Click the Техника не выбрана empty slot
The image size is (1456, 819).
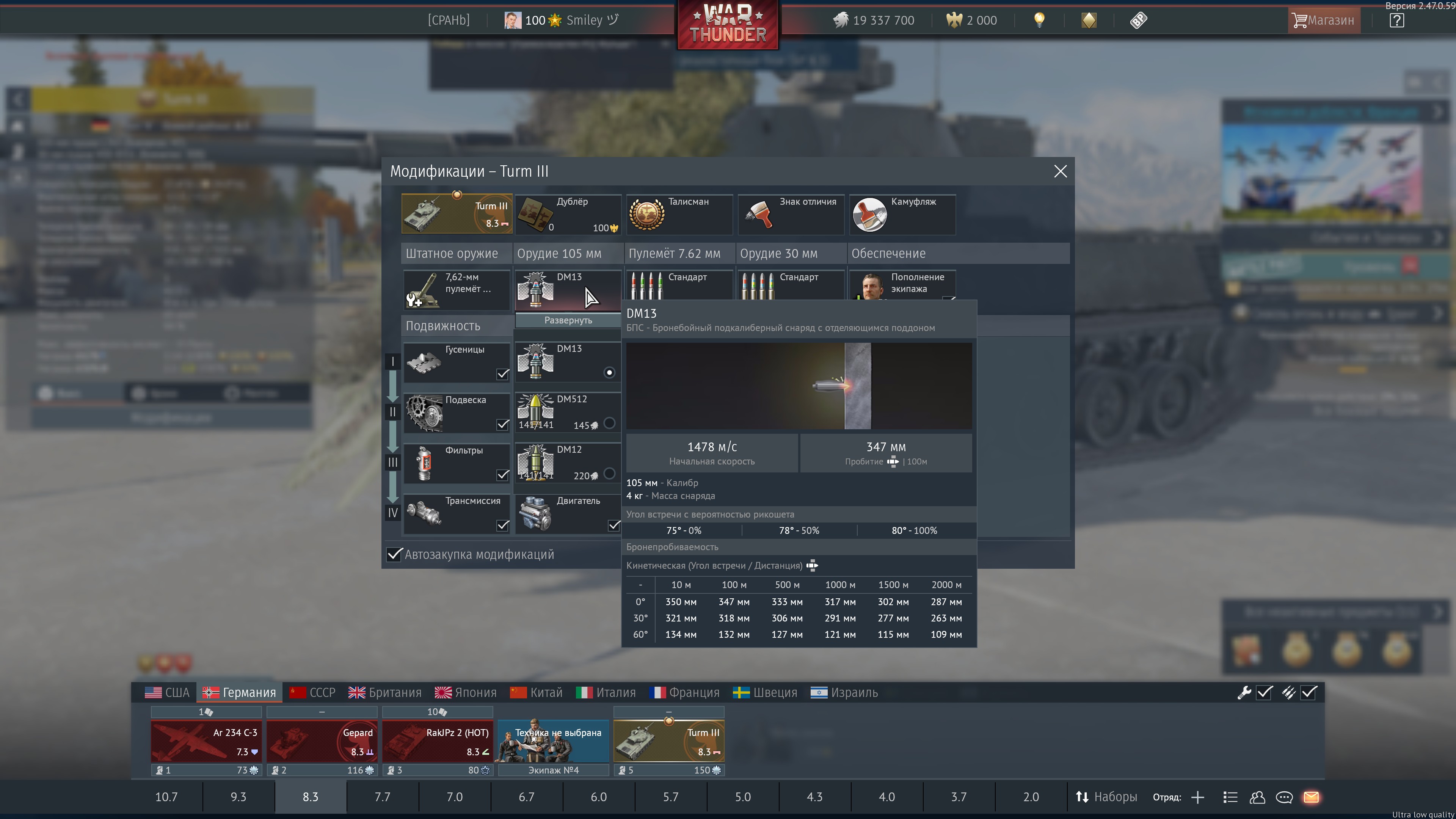pyautogui.click(x=553, y=741)
